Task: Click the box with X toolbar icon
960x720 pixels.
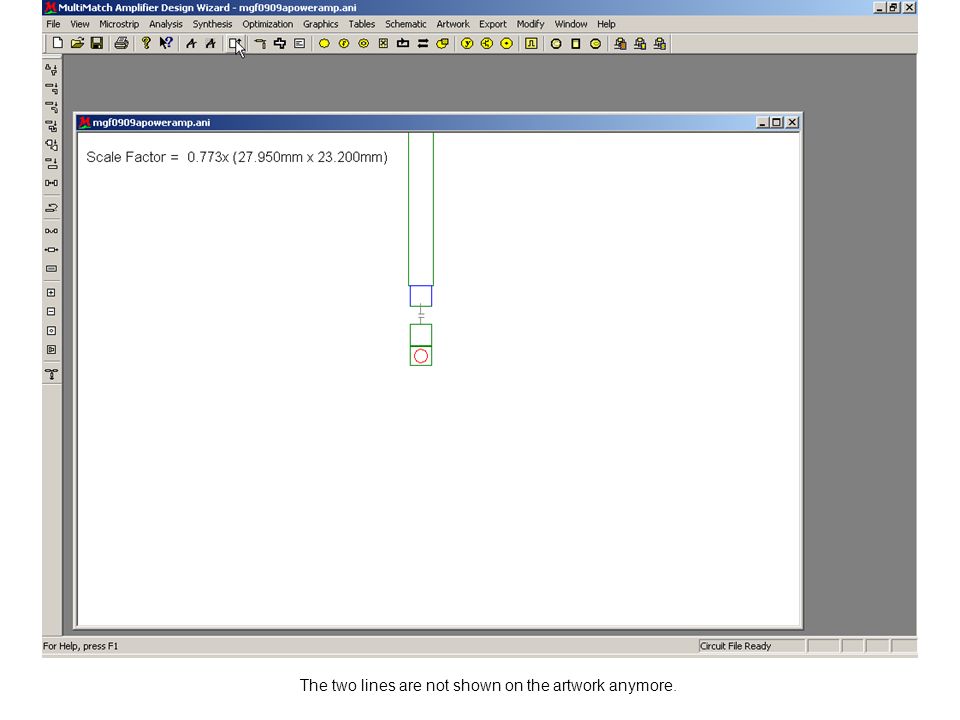Action: [383, 43]
